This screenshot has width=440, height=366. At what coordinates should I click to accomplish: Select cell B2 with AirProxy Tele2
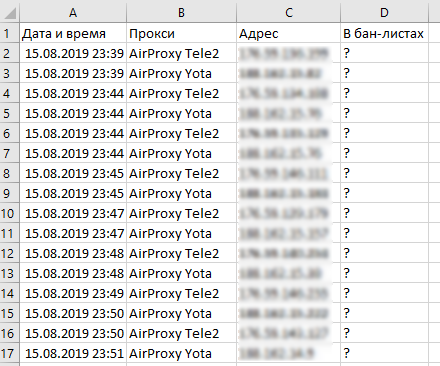[181, 53]
